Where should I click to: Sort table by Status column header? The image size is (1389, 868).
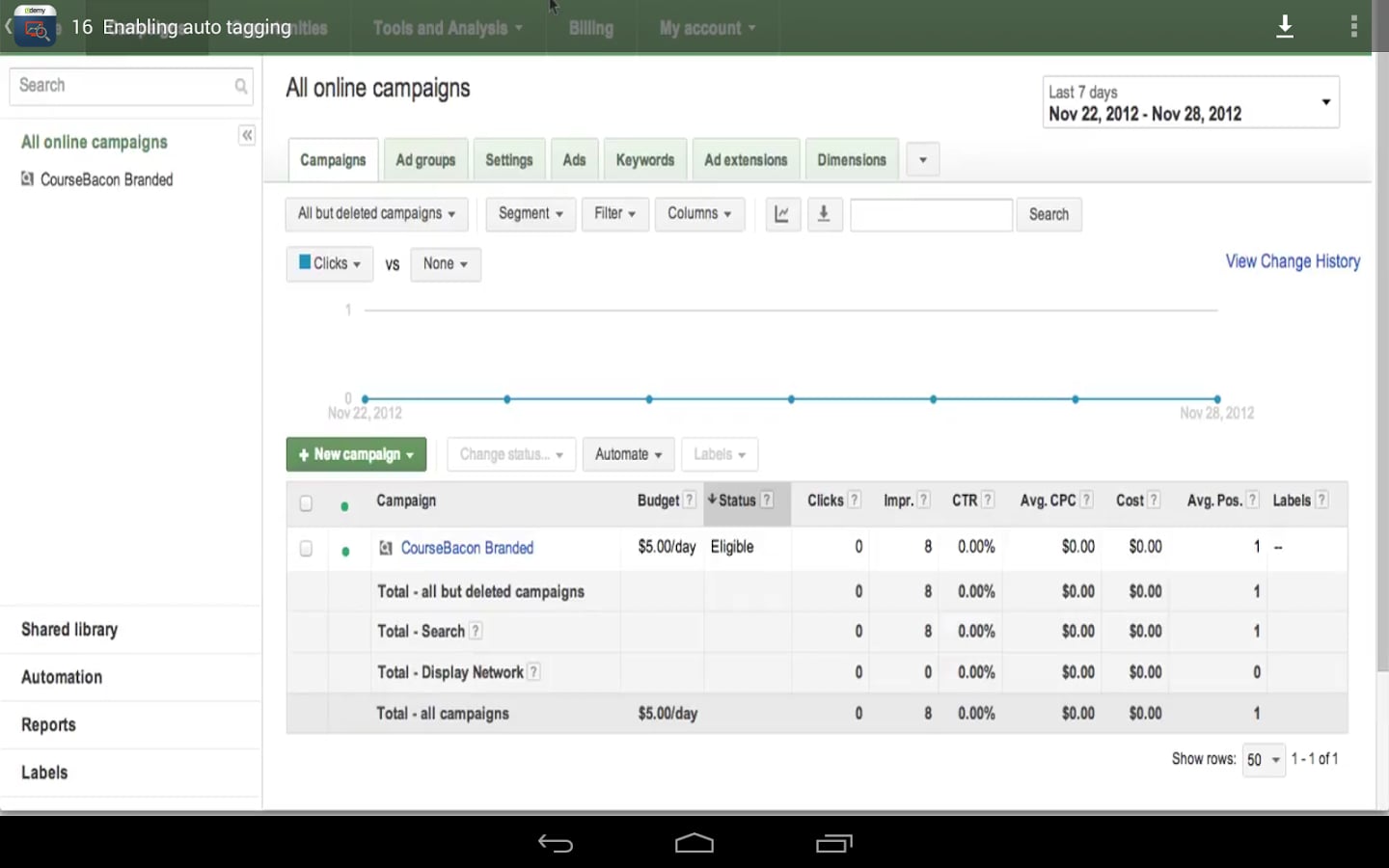tap(736, 500)
